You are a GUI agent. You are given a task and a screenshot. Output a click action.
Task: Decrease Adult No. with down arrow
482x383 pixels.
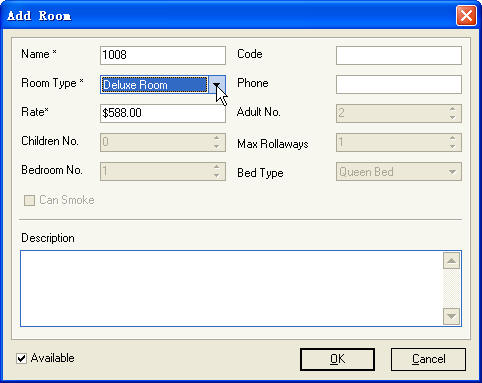click(452, 117)
